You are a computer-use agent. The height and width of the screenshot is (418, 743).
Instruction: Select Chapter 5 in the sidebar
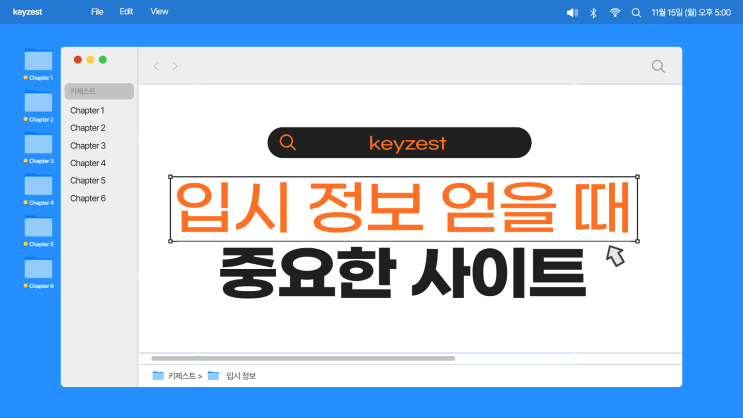pyautogui.click(x=87, y=181)
